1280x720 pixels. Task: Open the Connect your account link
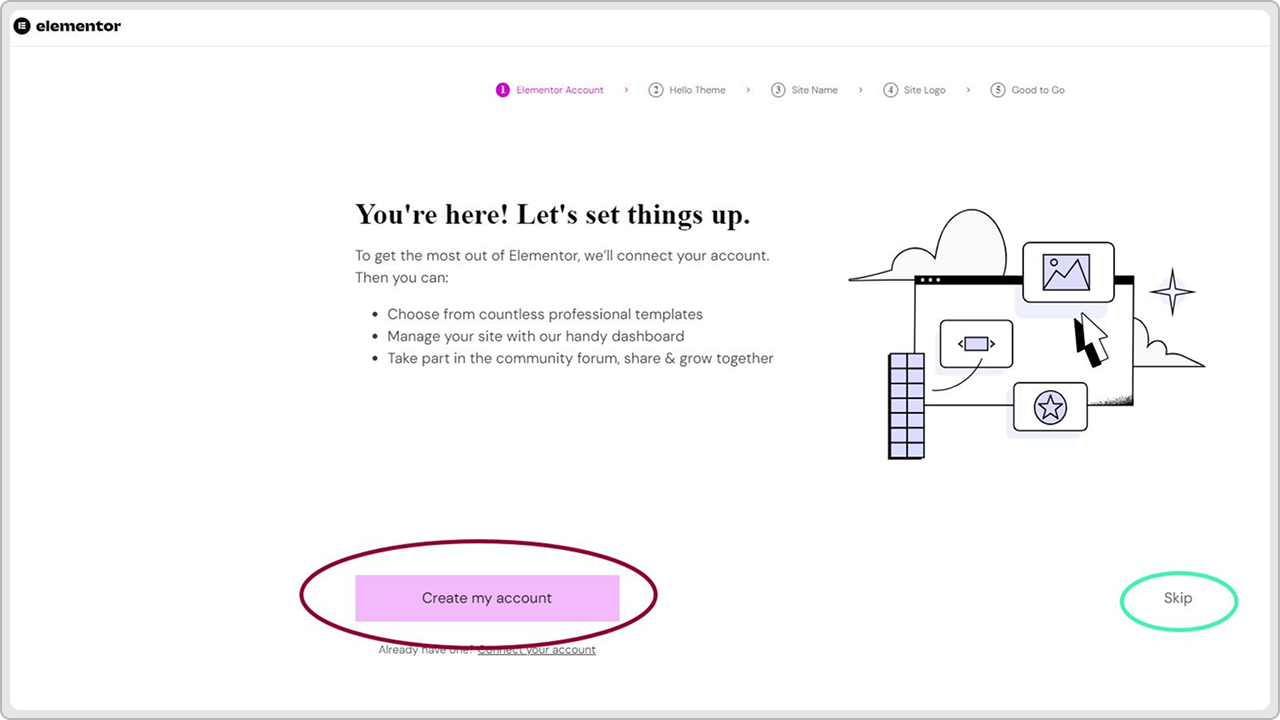536,649
